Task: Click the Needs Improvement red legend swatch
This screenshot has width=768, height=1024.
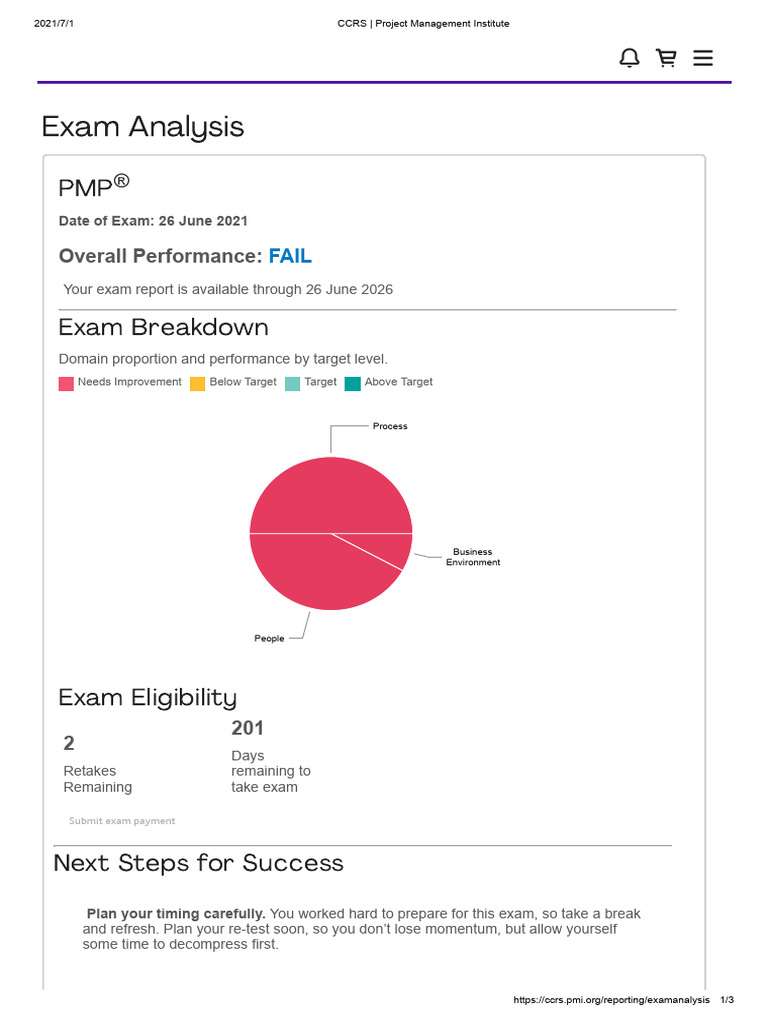Action: (66, 383)
